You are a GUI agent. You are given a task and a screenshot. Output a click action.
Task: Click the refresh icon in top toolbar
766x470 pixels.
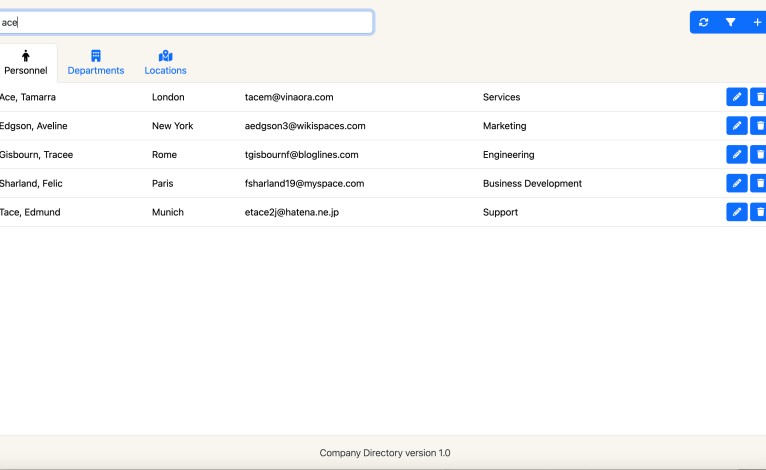[x=704, y=22]
